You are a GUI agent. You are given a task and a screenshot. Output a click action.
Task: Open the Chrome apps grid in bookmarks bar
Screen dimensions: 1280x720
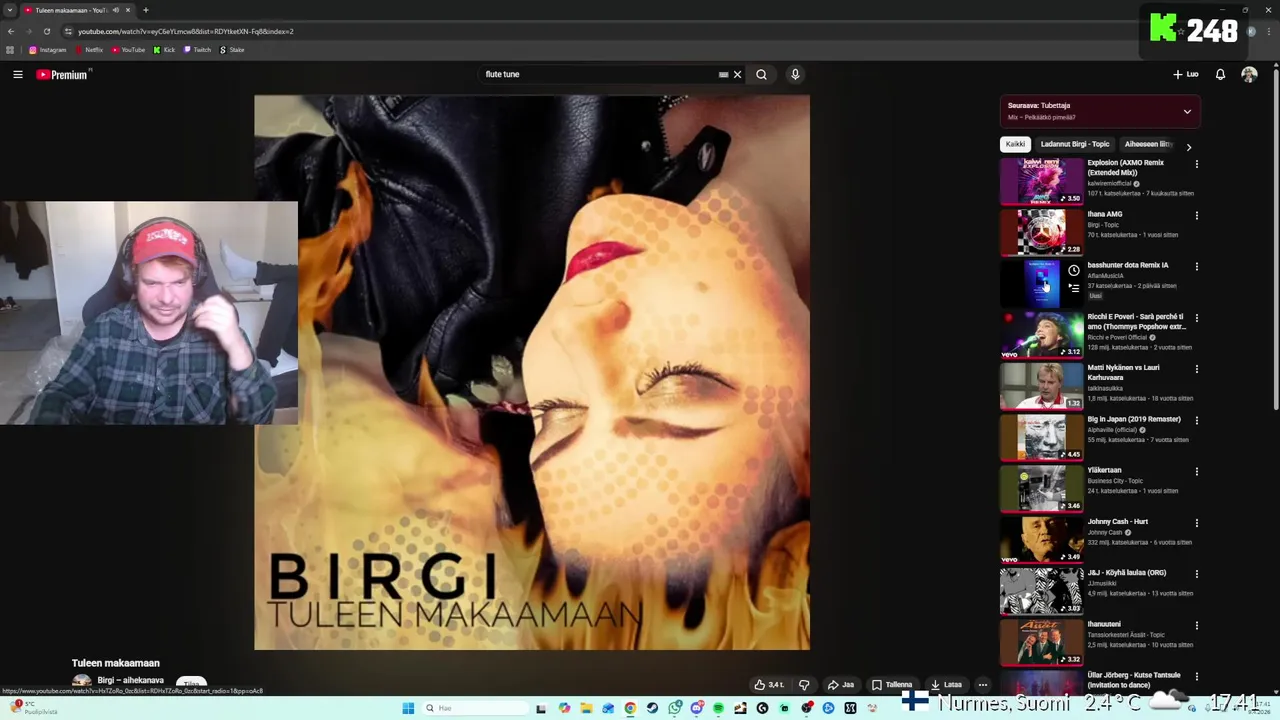tap(10, 50)
